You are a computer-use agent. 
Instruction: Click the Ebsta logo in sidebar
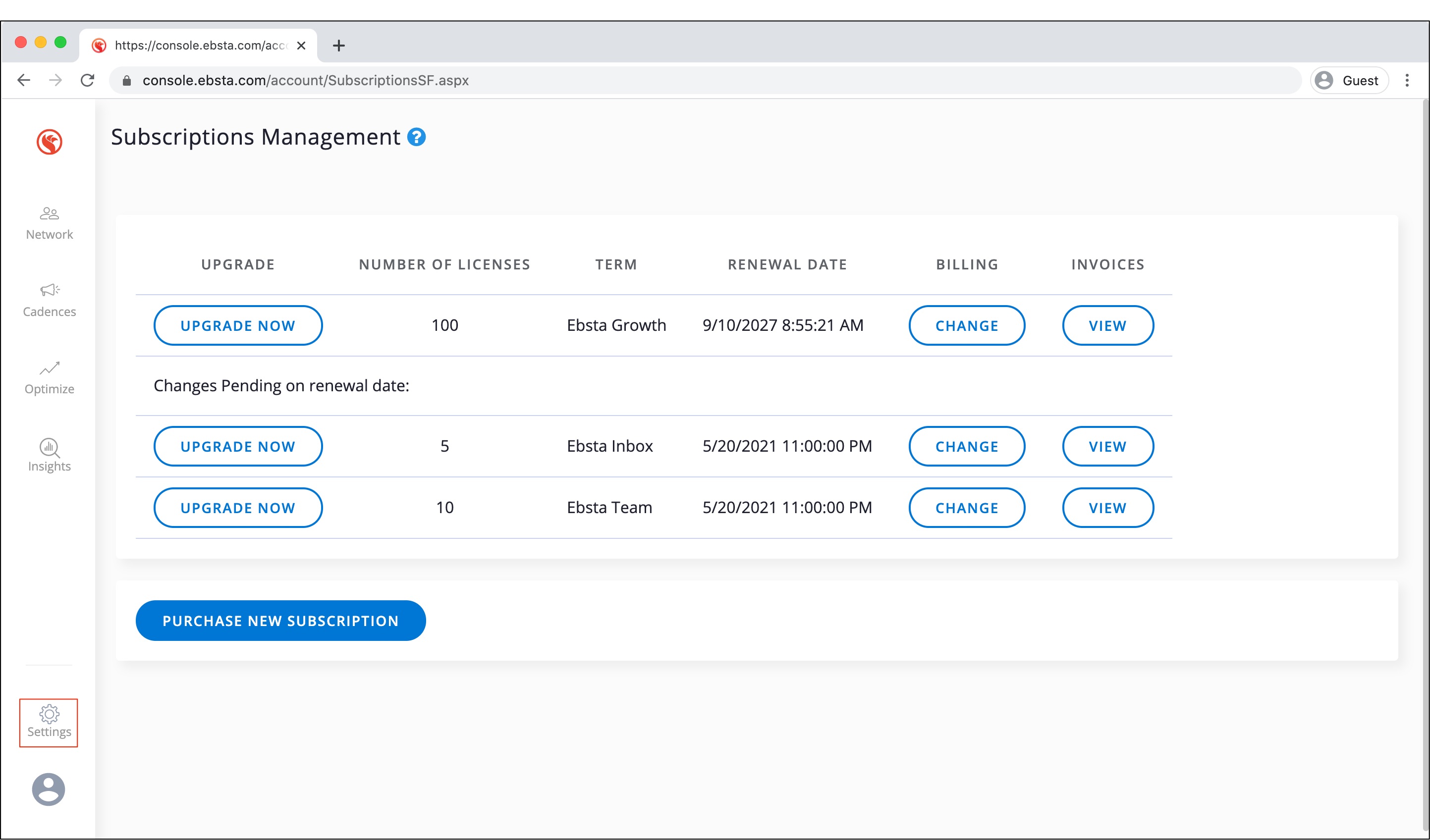pyautogui.click(x=50, y=142)
